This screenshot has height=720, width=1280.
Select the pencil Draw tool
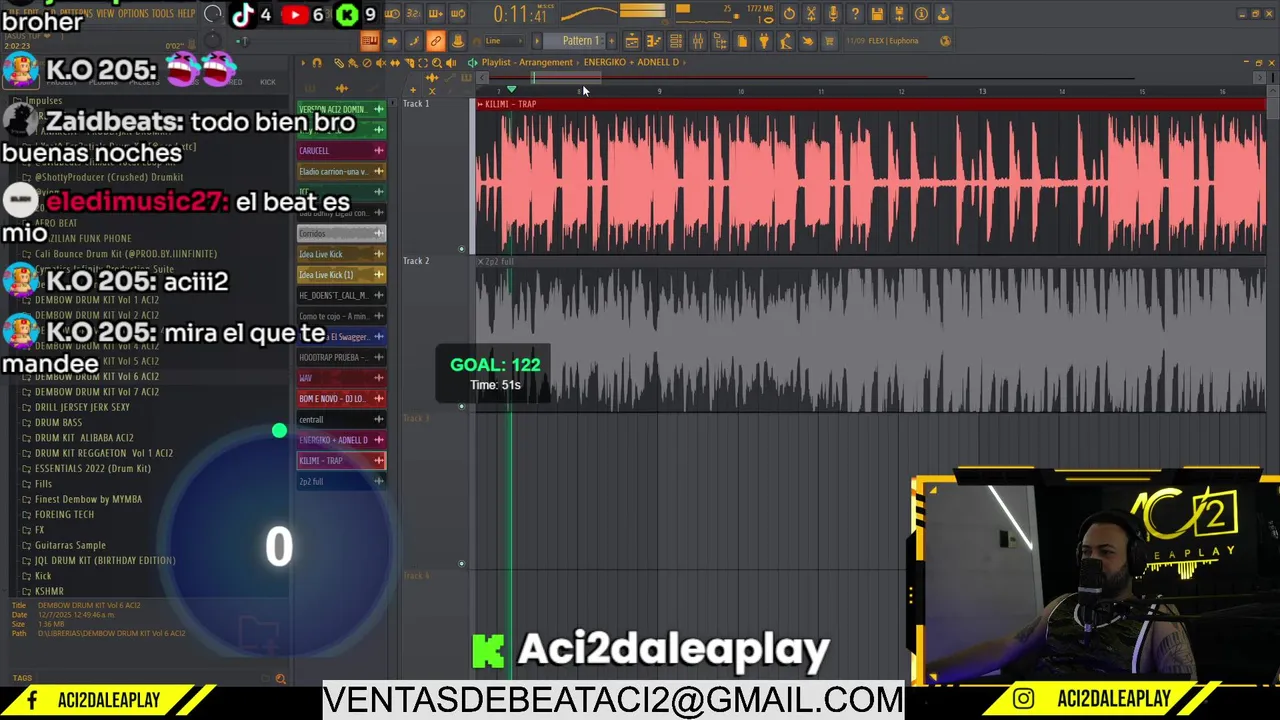pos(339,62)
